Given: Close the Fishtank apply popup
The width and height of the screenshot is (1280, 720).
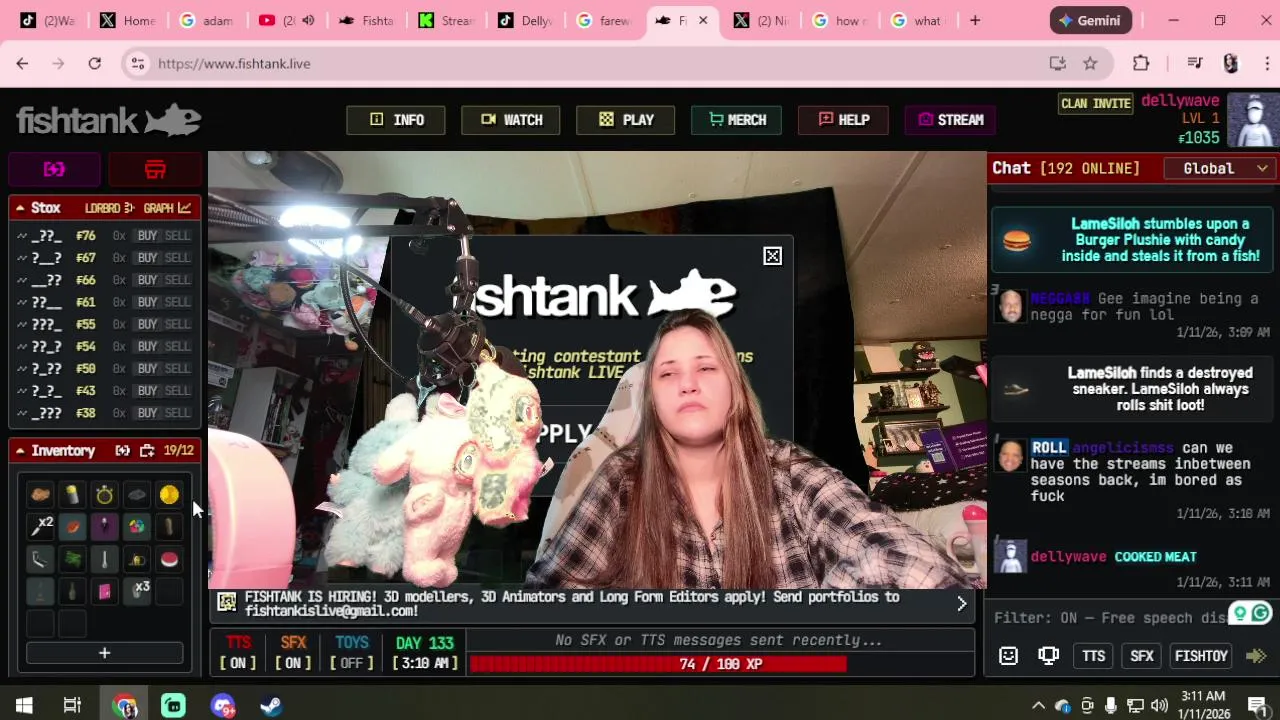Looking at the screenshot, I should point(772,257).
